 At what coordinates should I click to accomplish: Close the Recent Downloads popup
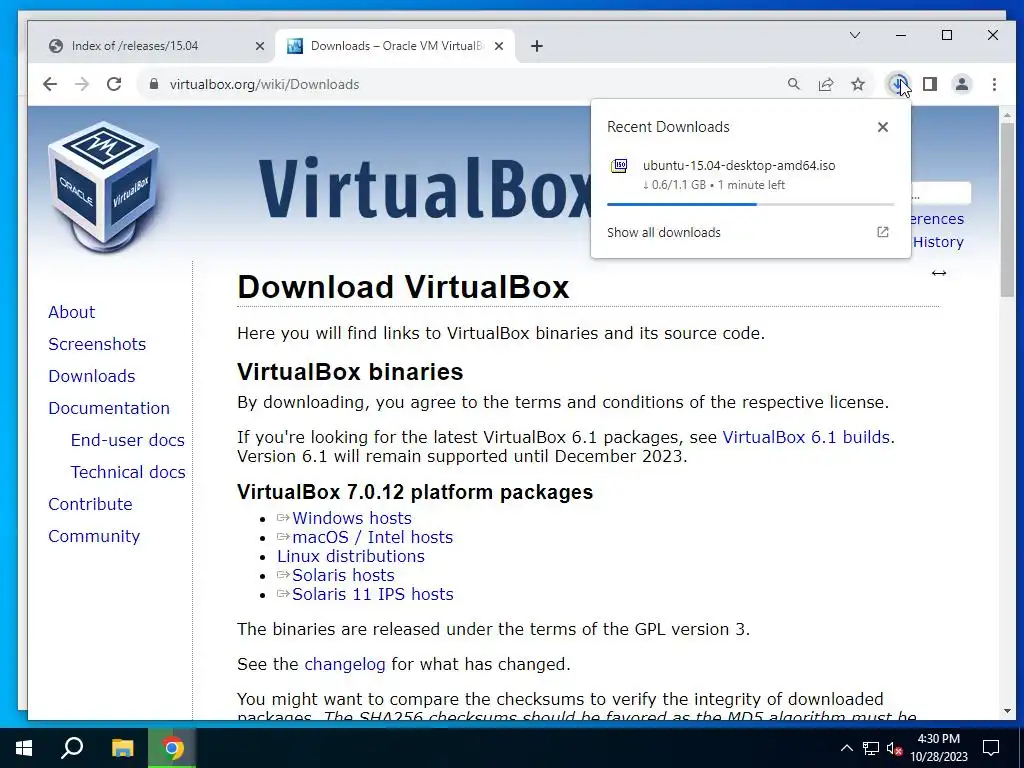coord(883,127)
